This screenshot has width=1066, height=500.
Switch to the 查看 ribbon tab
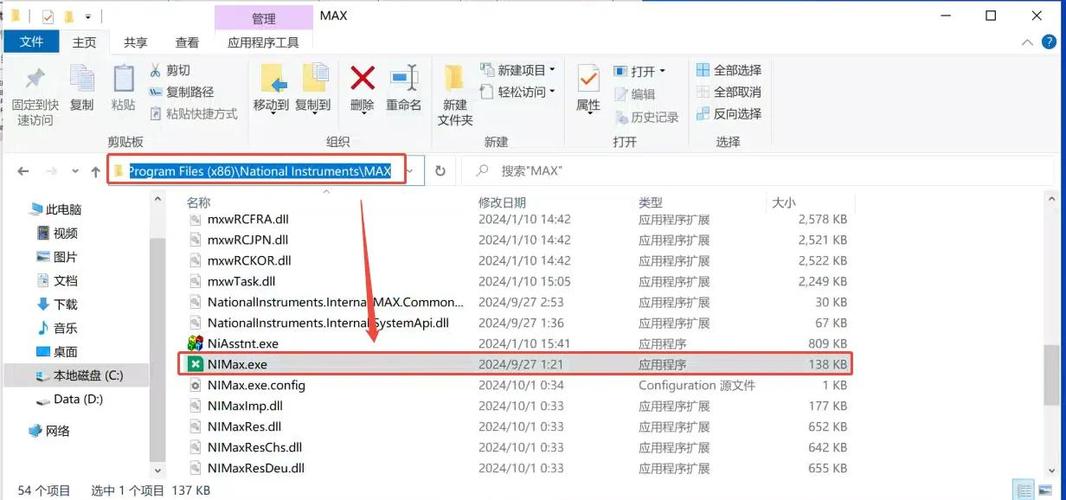pos(187,42)
